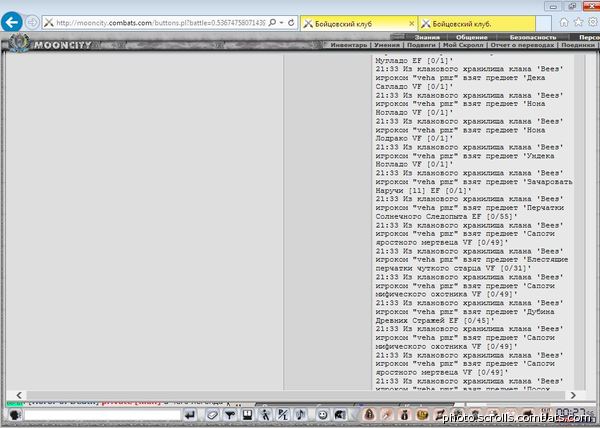This screenshot has height=428, width=600.
Task: Click the floppy save chat icon
Action: coord(248,415)
